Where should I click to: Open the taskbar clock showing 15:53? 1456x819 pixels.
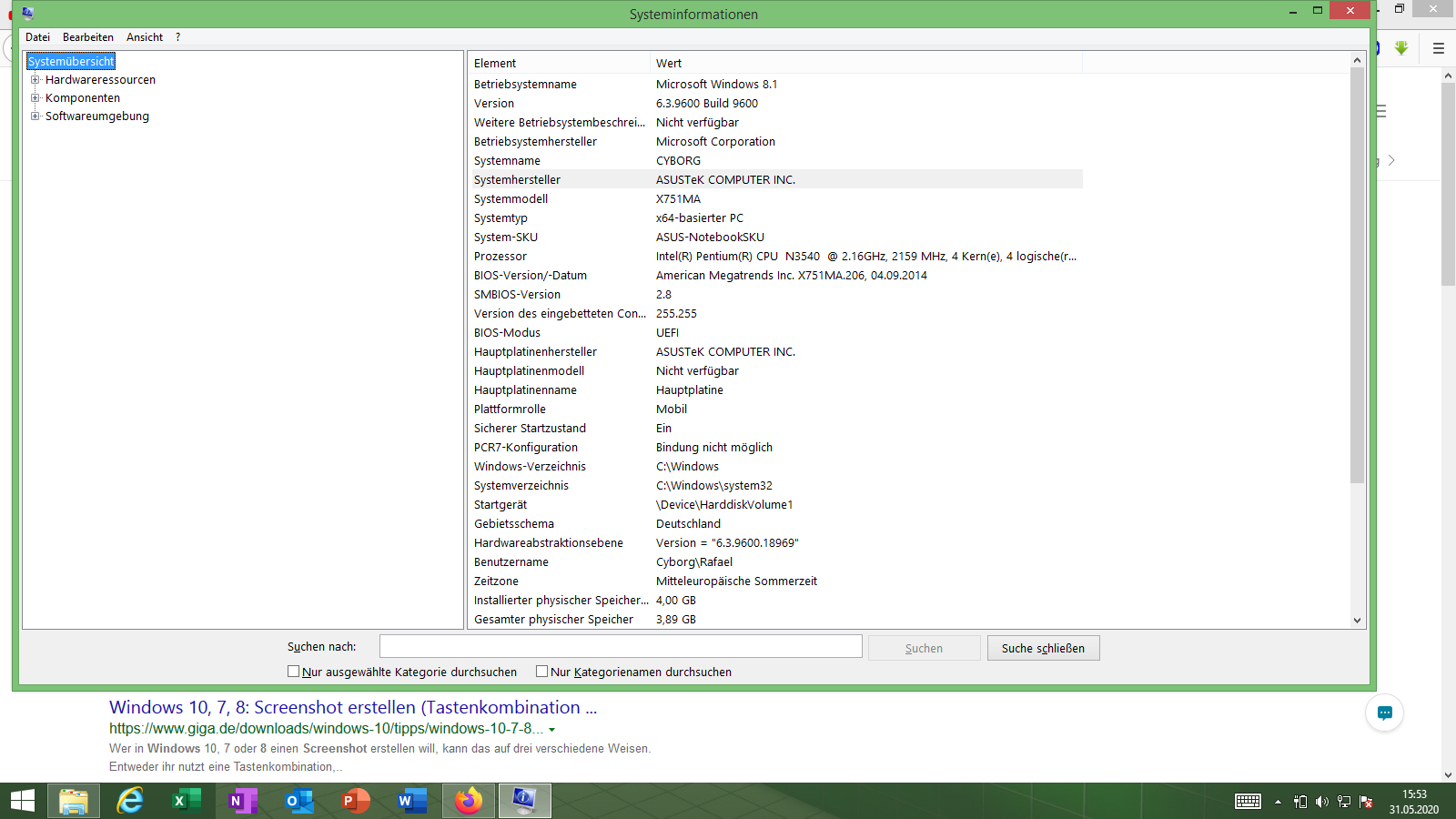(x=1414, y=802)
